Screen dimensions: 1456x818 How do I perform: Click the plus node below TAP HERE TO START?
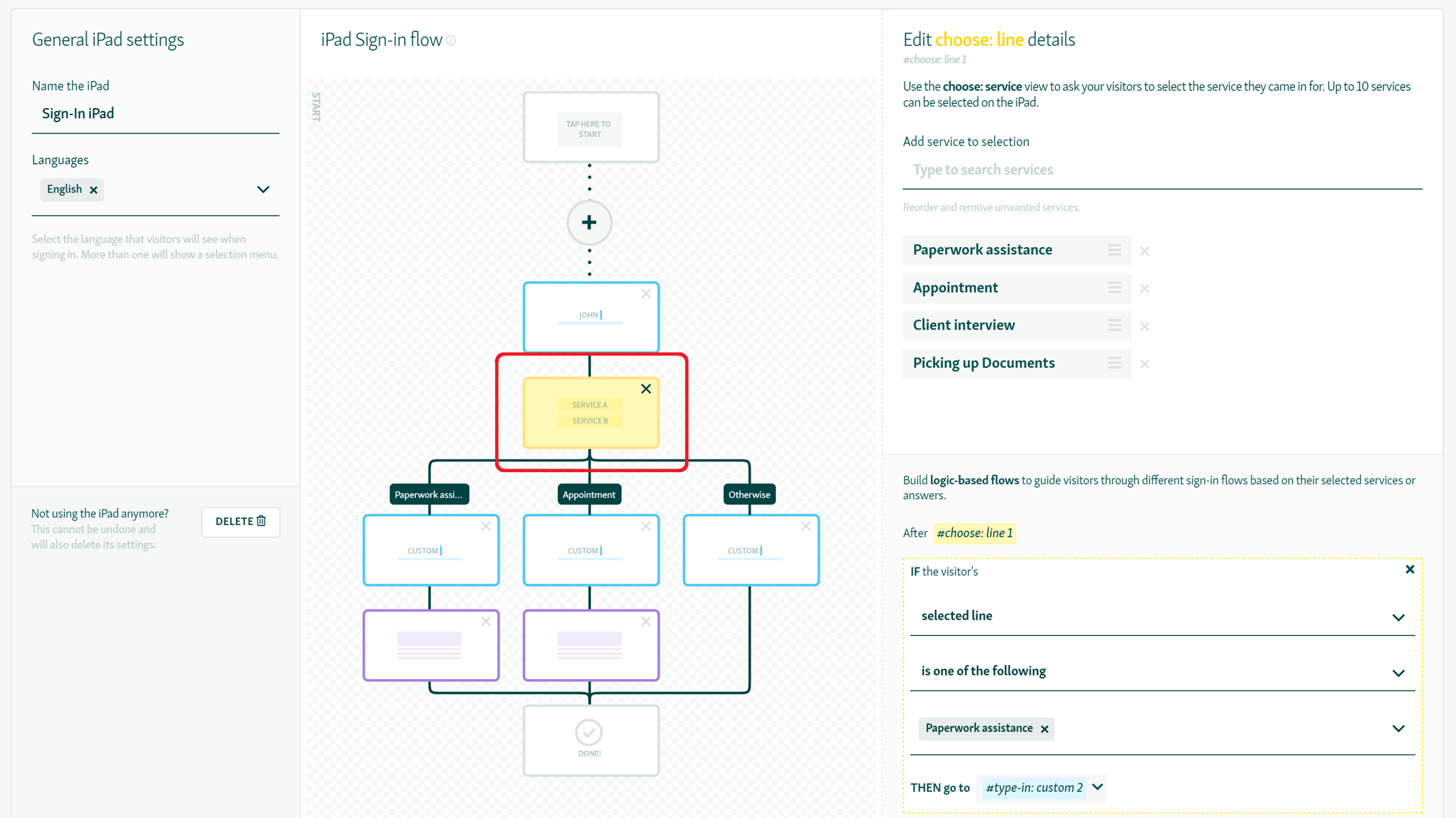click(x=589, y=222)
